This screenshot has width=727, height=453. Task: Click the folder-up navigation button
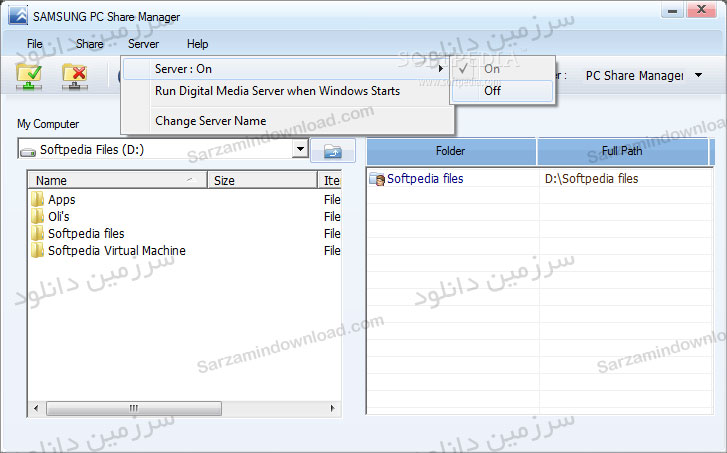(x=333, y=151)
